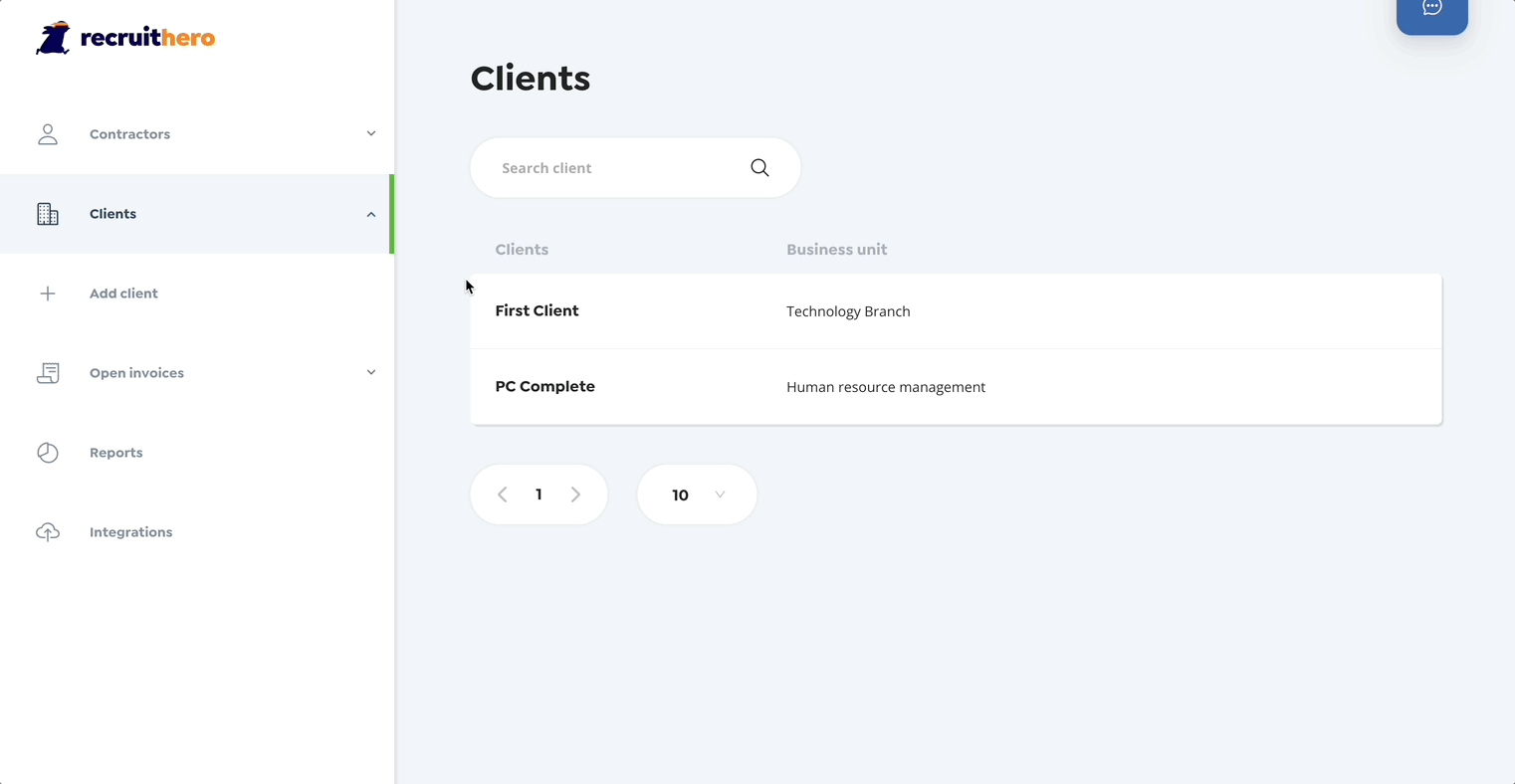Click the magnifying glass search icon
This screenshot has width=1515, height=784.
click(759, 168)
